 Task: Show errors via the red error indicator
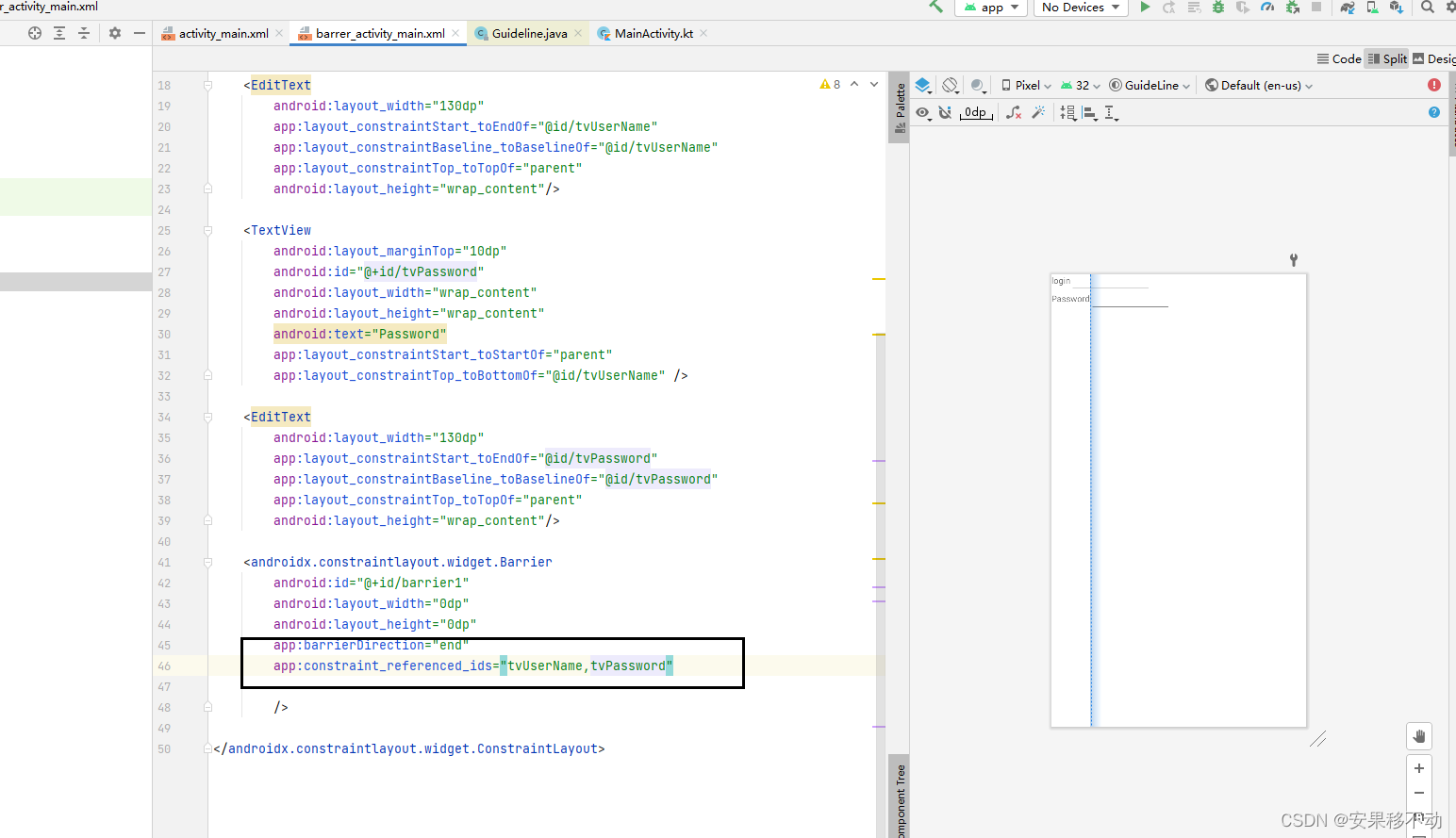point(1434,84)
